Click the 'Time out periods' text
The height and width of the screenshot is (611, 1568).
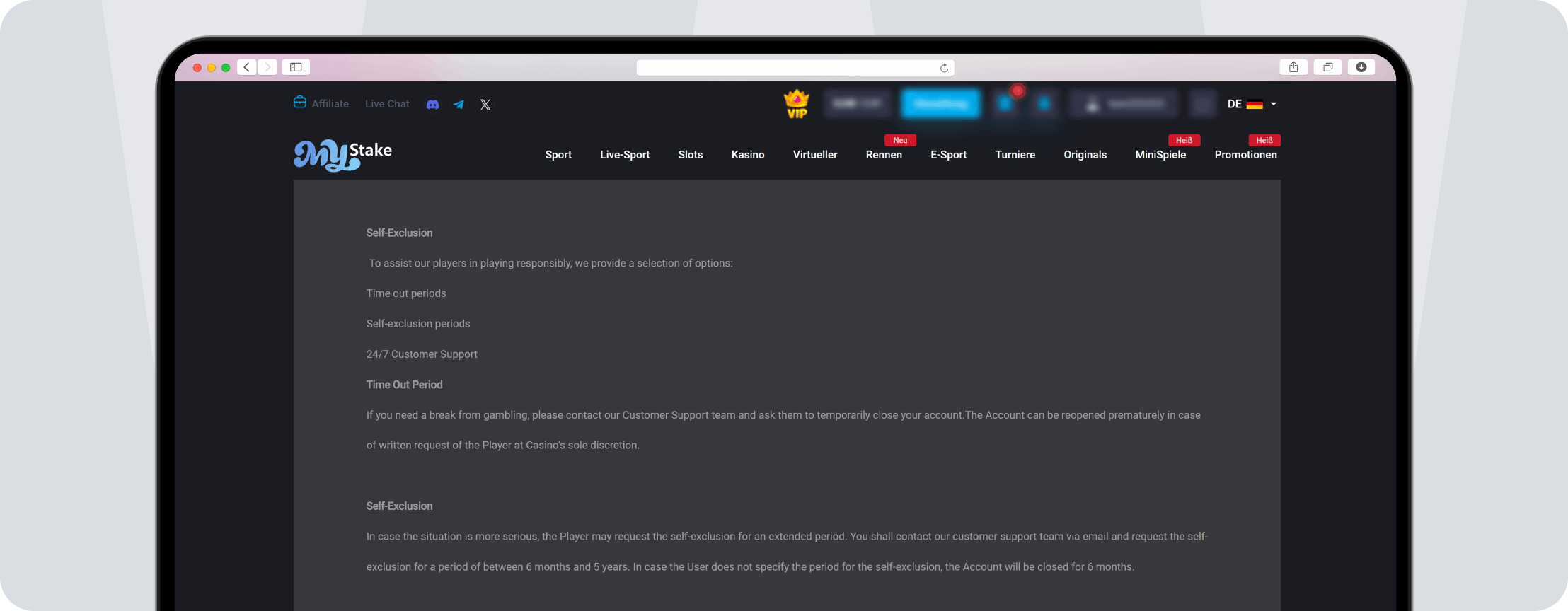point(406,293)
